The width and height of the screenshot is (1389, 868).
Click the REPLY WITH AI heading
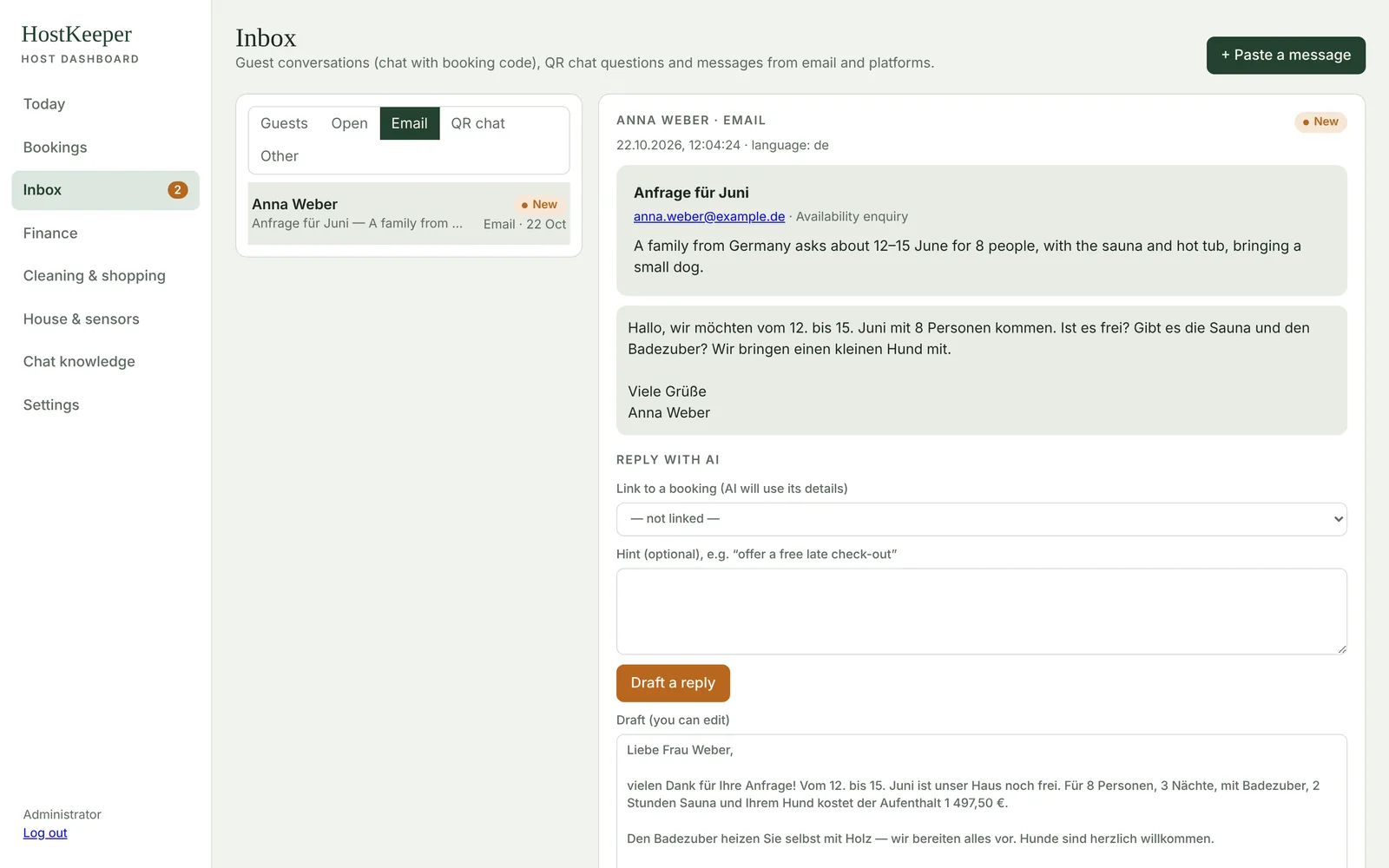click(x=668, y=460)
